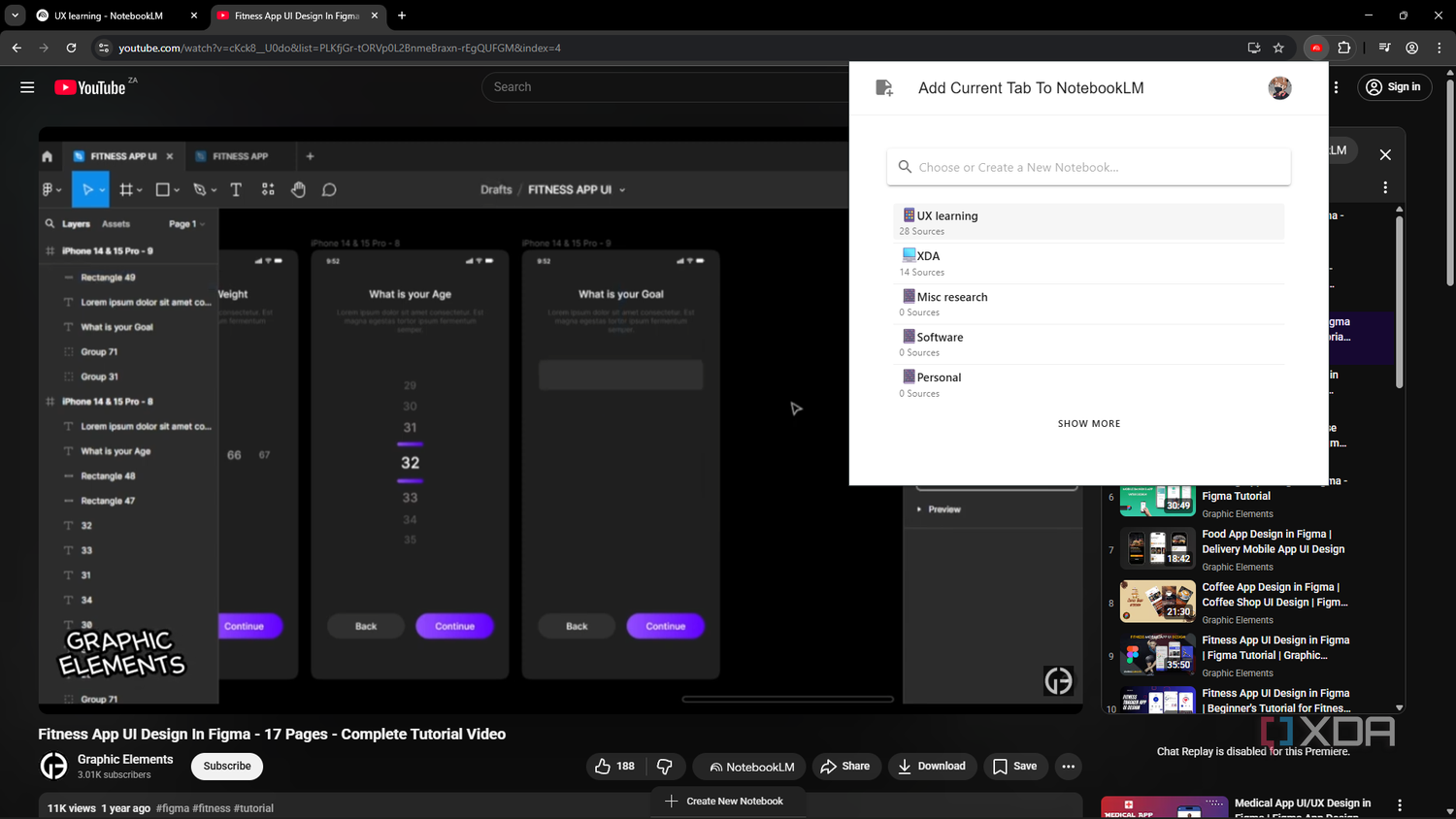Pick the Software notebook
Image resolution: width=1456 pixels, height=819 pixels.
pyautogui.click(x=1089, y=344)
